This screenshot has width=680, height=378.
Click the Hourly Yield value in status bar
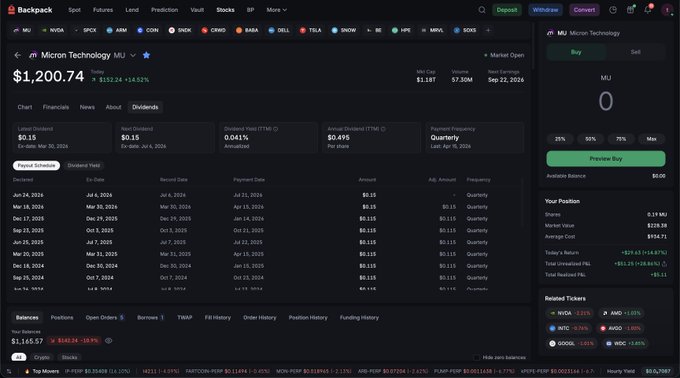click(x=657, y=371)
